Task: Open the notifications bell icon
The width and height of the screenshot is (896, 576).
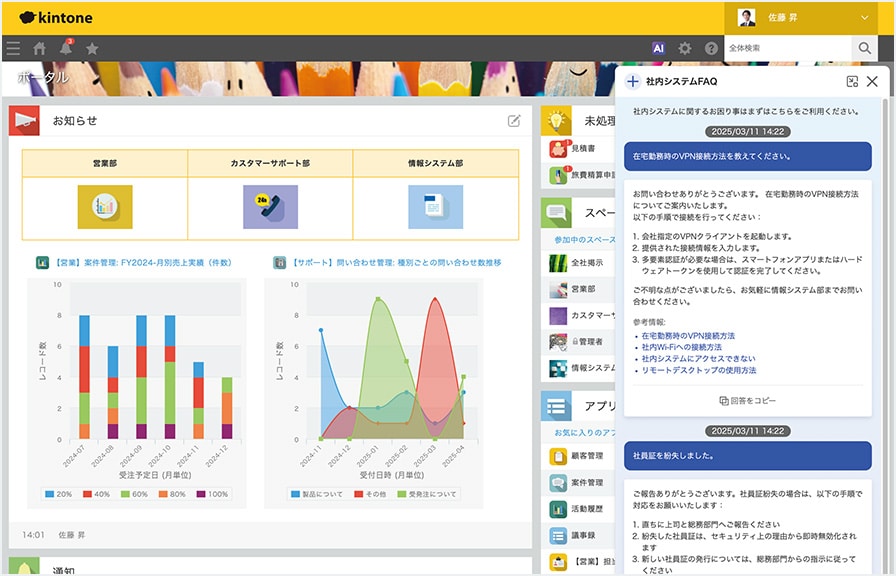Action: 66,48
